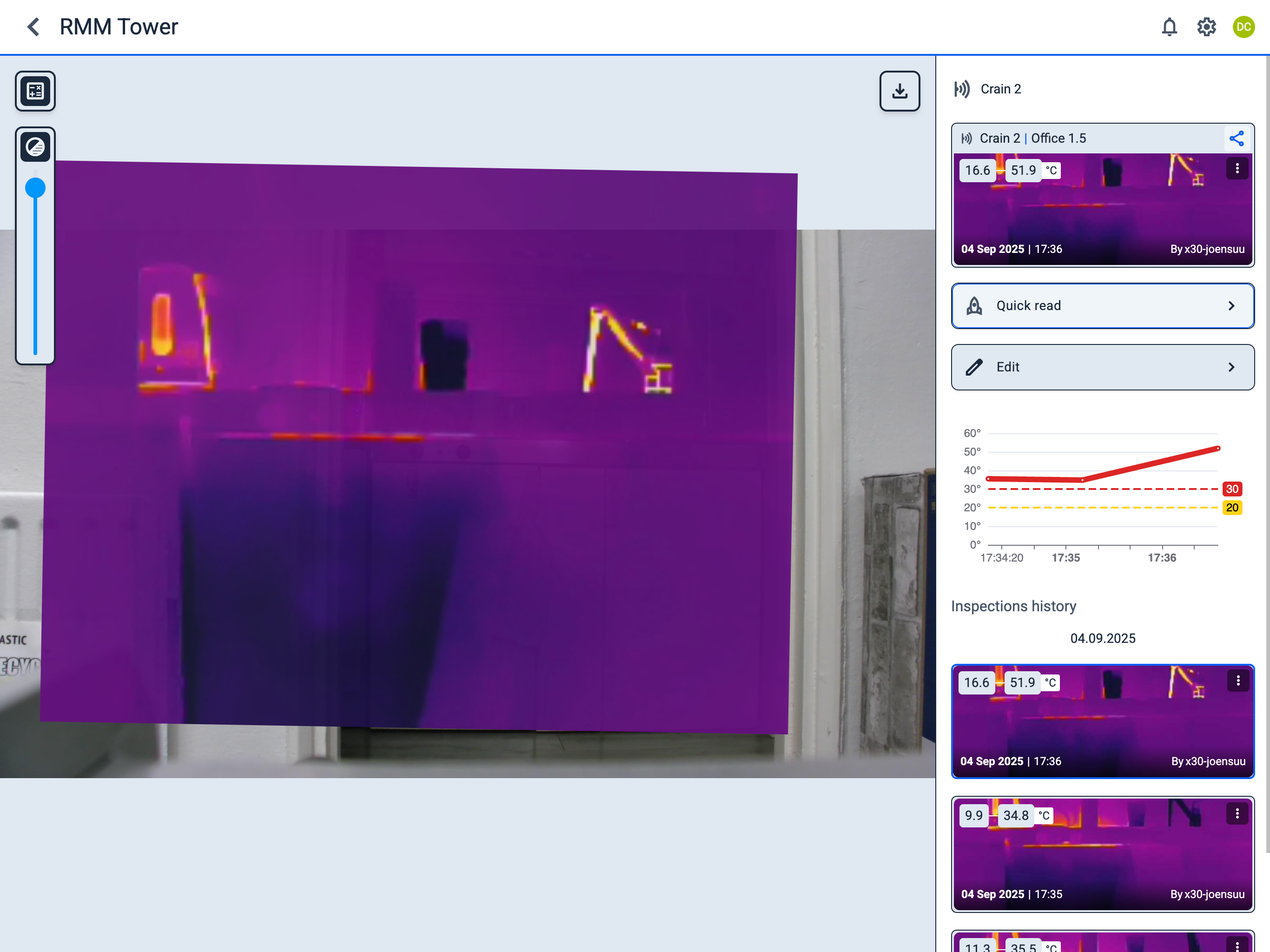Open options menu on the top inspection card
Viewport: 1270px width, 952px height.
[1237, 168]
